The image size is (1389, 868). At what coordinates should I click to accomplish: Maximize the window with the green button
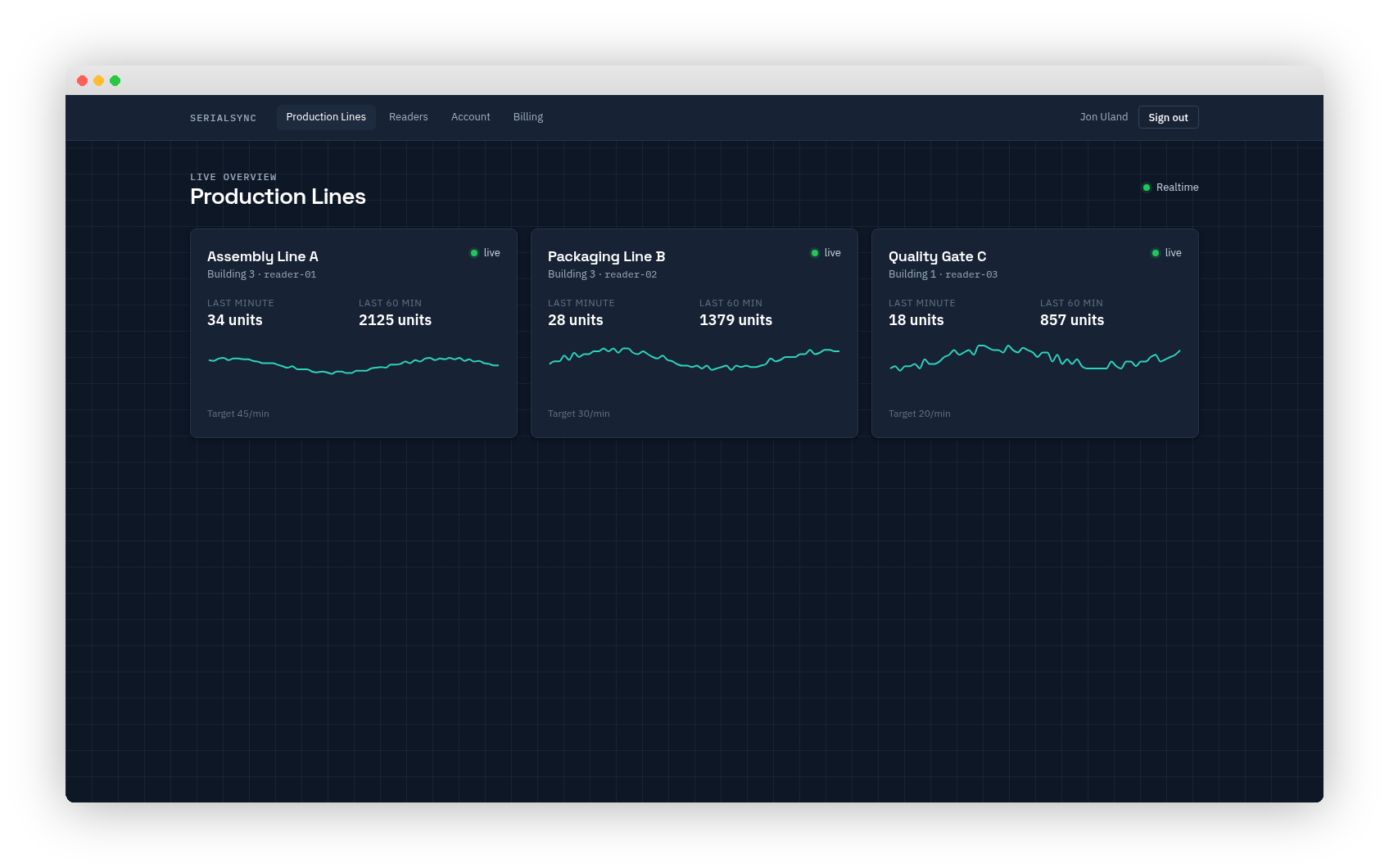point(115,80)
